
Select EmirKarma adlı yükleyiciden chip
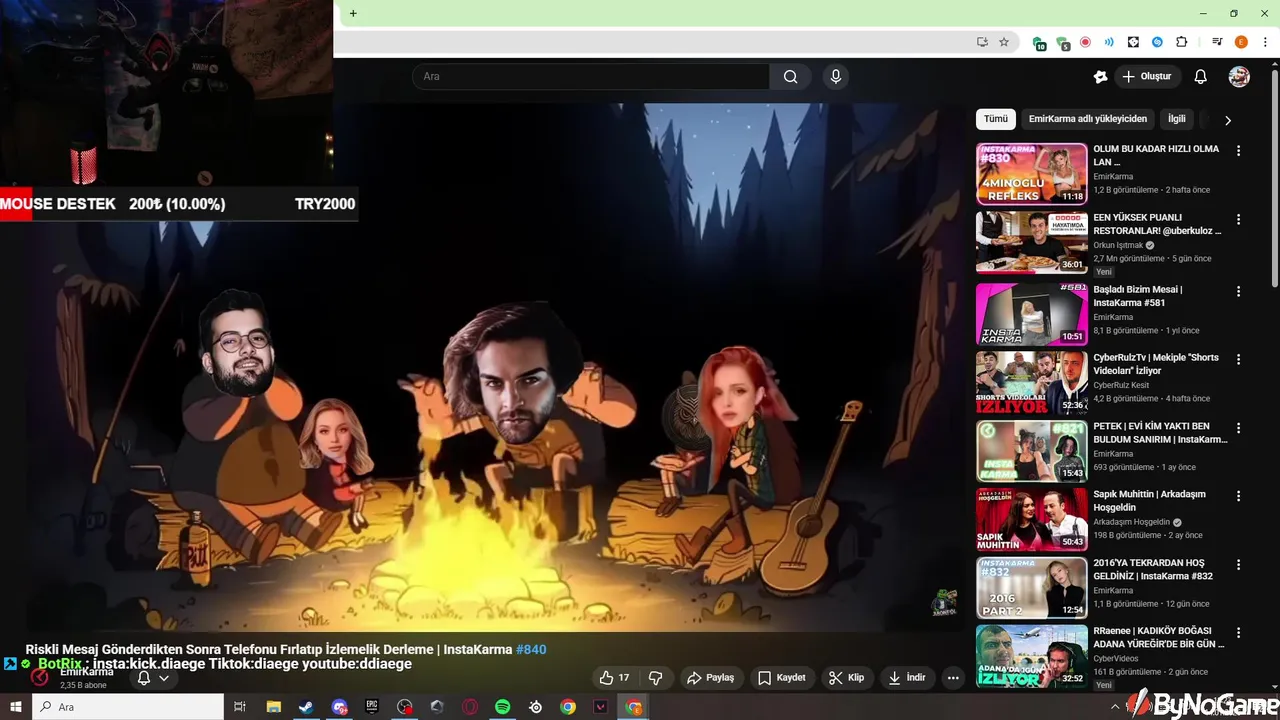click(1088, 119)
